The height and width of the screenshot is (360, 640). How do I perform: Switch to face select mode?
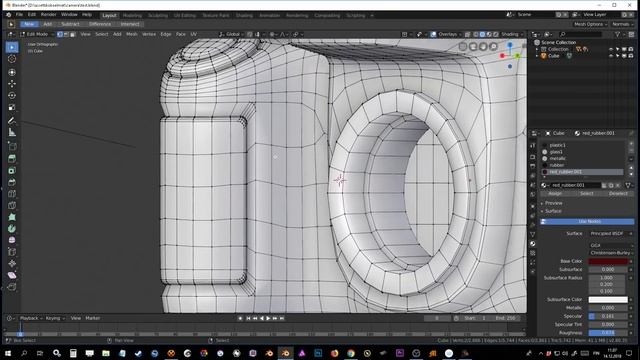click(73, 34)
